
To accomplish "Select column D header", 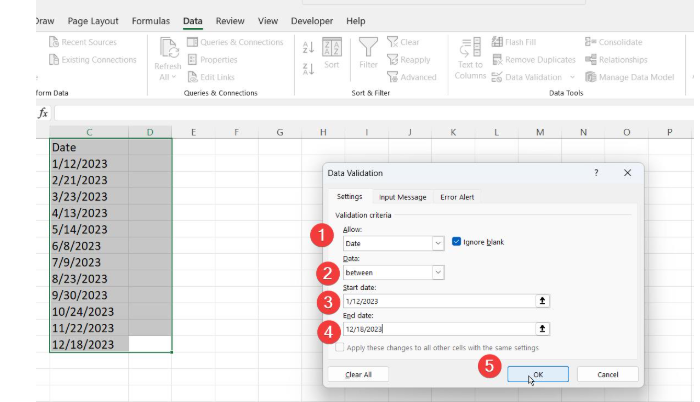I will (150, 132).
